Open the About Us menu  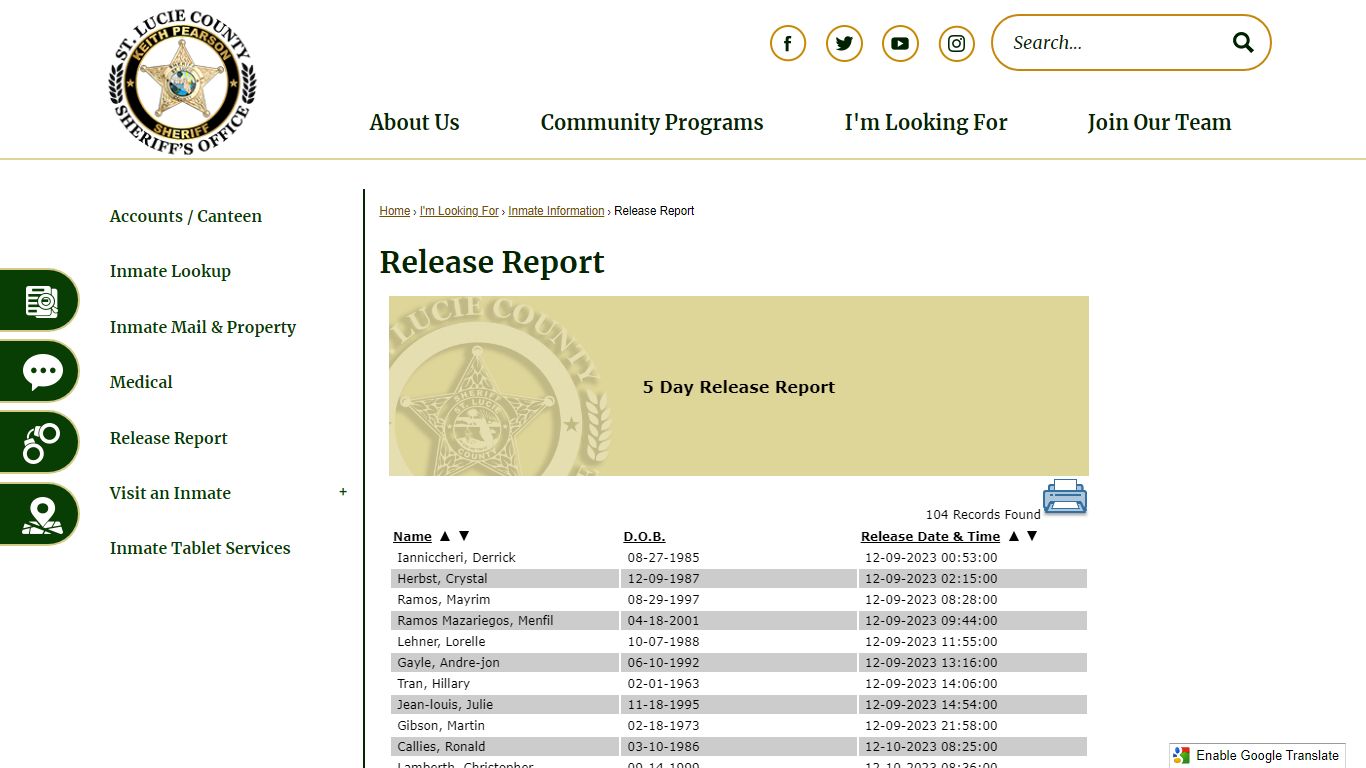pyautogui.click(x=414, y=122)
